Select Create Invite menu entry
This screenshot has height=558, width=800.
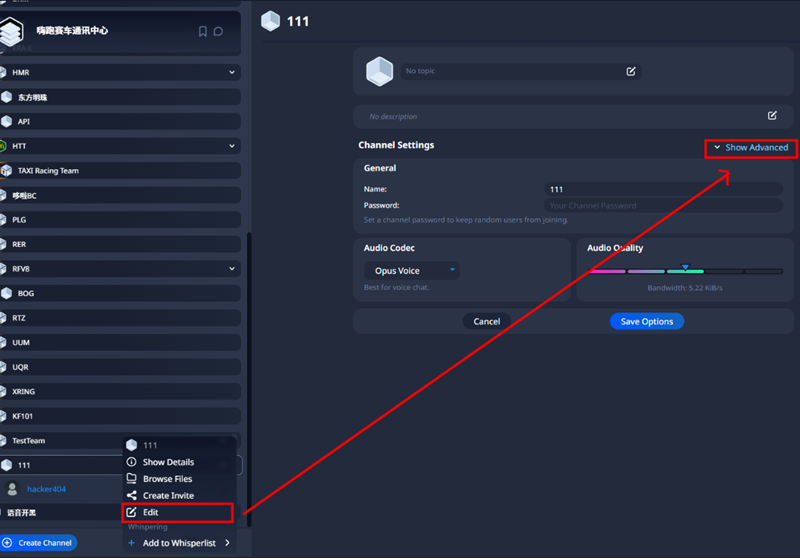(168, 496)
